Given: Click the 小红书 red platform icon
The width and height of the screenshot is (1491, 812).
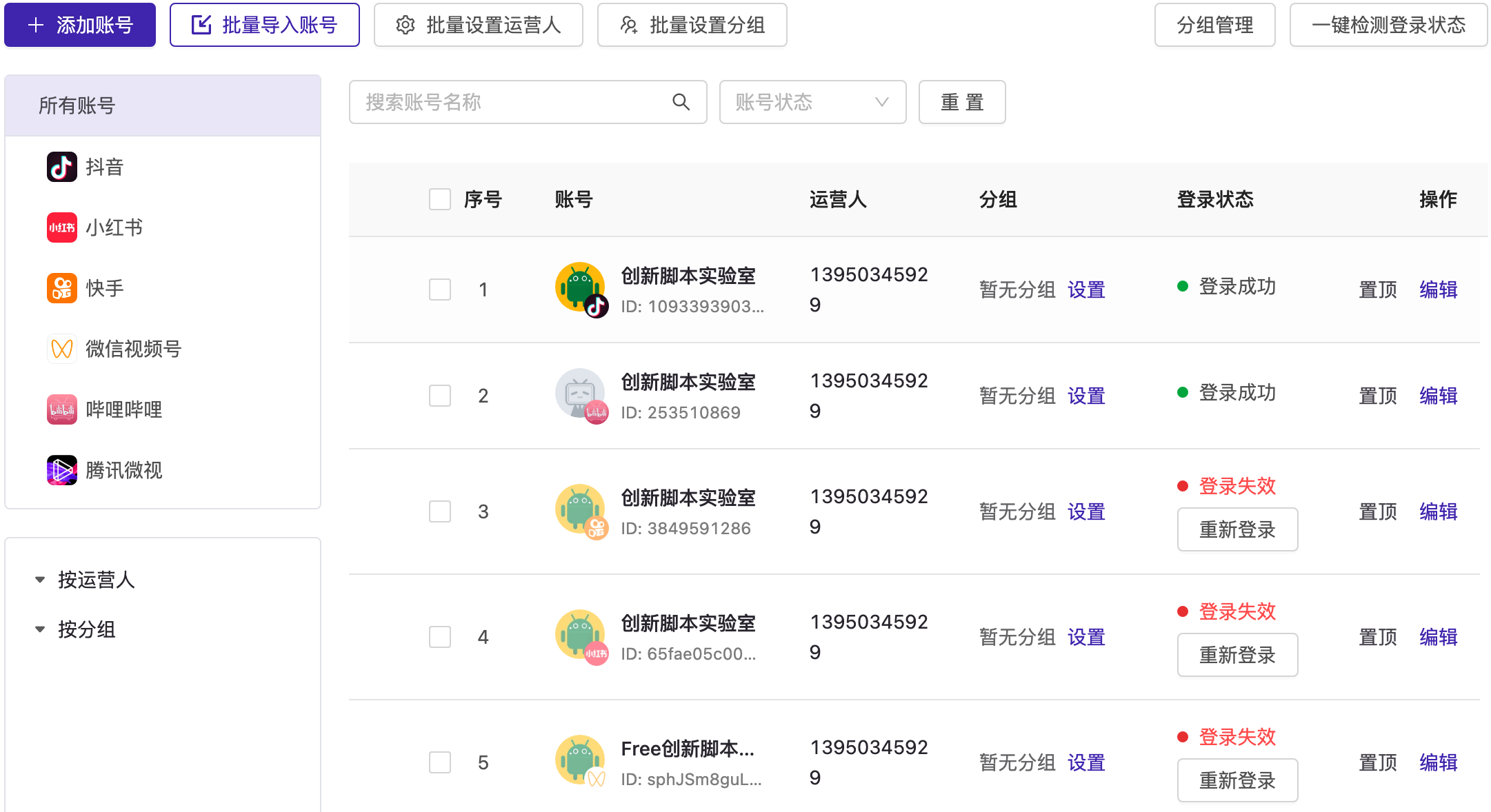Looking at the screenshot, I should (62, 227).
